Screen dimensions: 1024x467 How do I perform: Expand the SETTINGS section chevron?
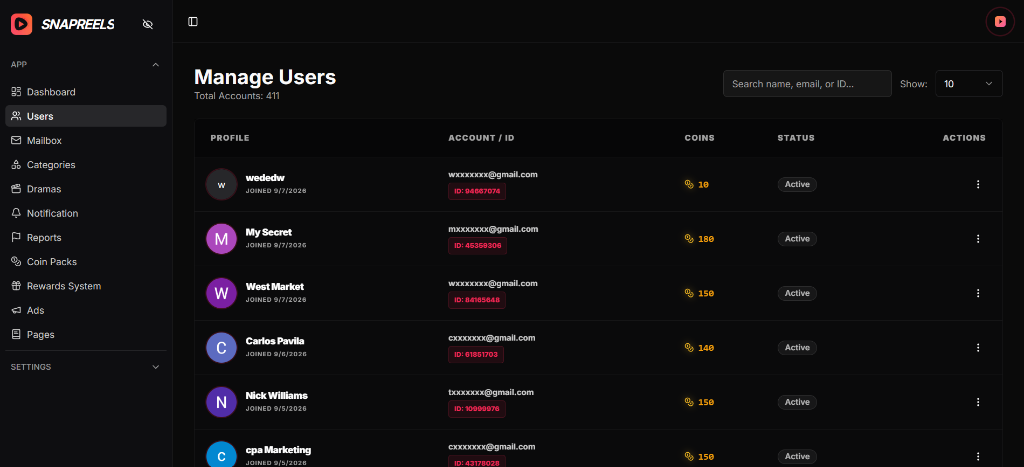pyautogui.click(x=155, y=367)
